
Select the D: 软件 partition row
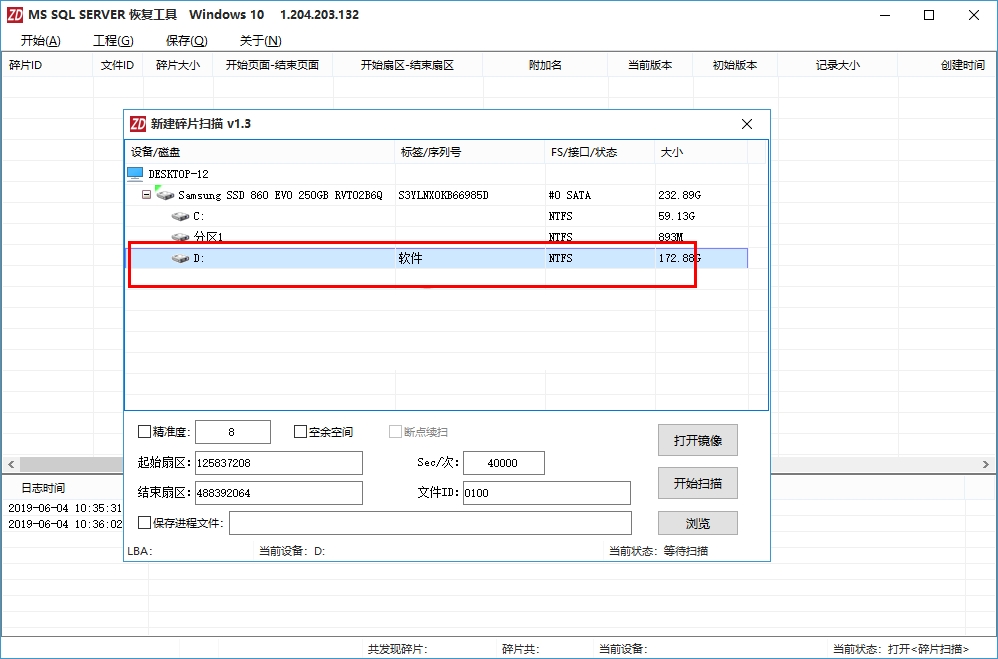point(436,259)
